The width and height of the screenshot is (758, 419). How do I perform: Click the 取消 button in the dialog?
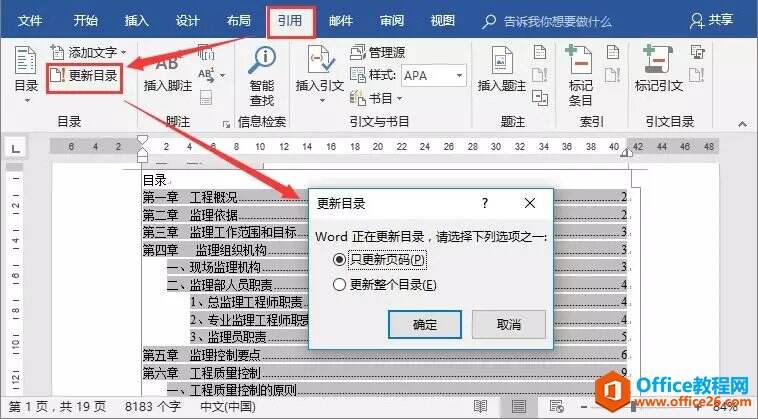(x=509, y=324)
